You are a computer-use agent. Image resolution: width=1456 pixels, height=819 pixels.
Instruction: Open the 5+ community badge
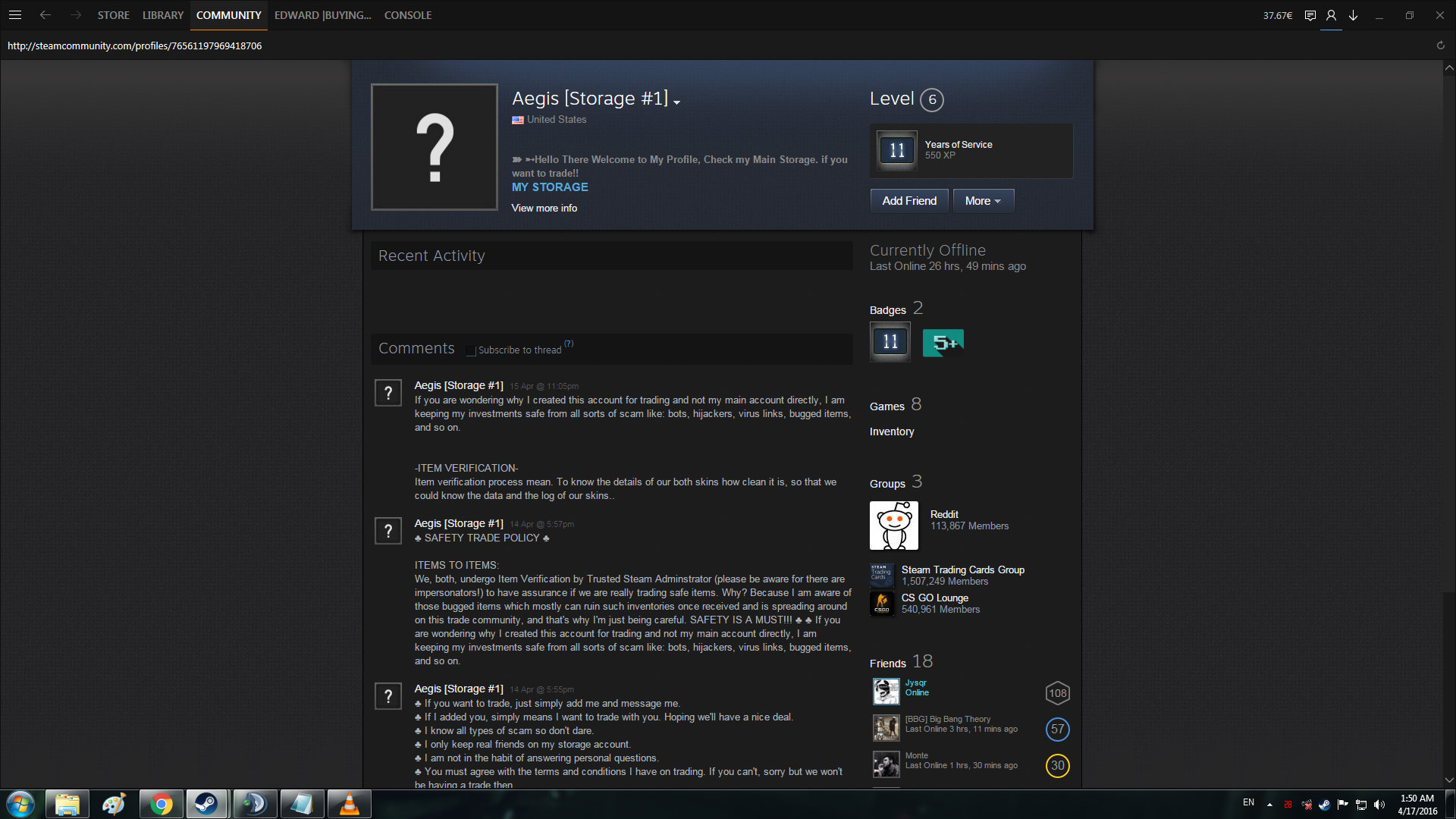tap(943, 343)
